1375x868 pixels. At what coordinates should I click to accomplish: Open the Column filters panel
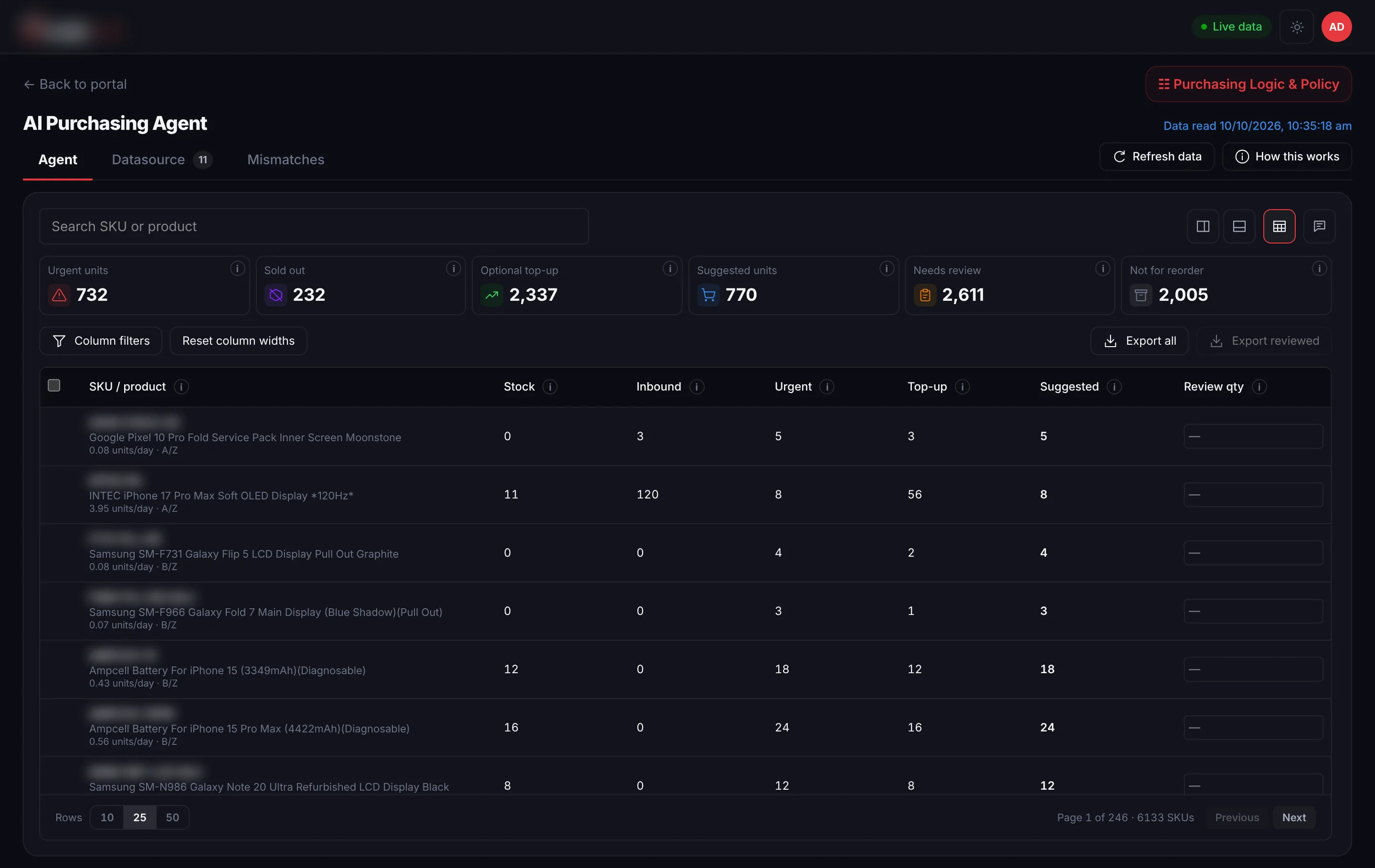pos(100,341)
